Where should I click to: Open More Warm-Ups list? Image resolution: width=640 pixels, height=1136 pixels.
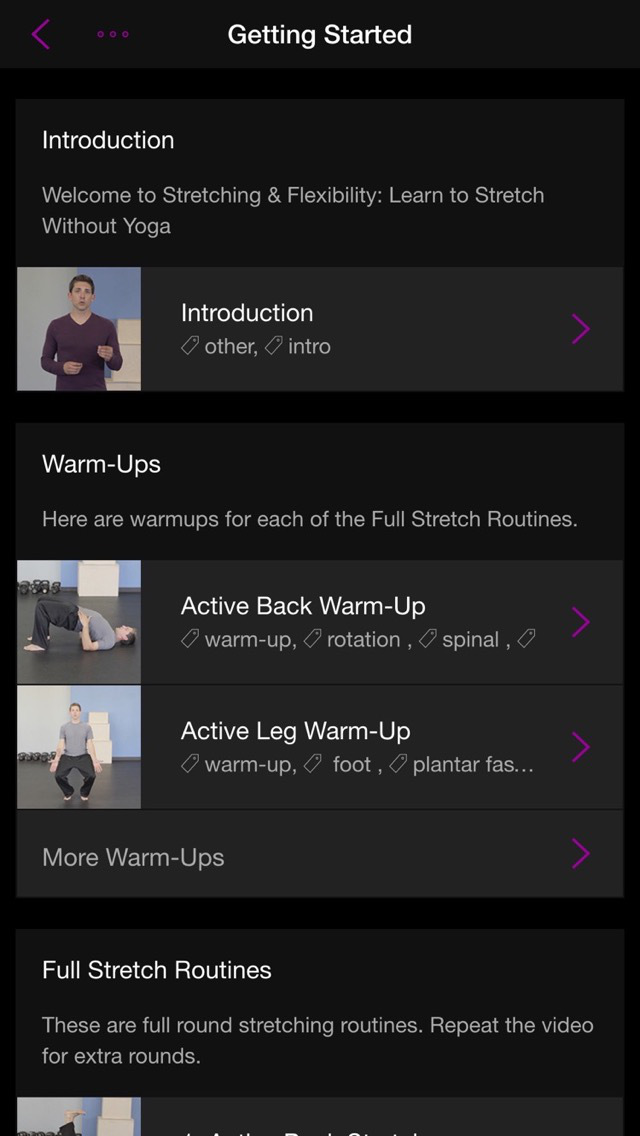click(133, 857)
